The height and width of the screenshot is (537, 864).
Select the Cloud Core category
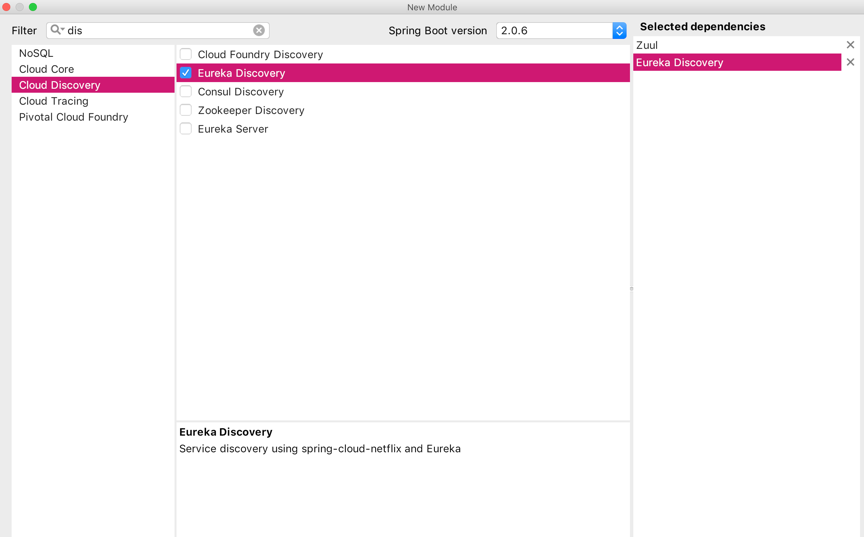93,69
